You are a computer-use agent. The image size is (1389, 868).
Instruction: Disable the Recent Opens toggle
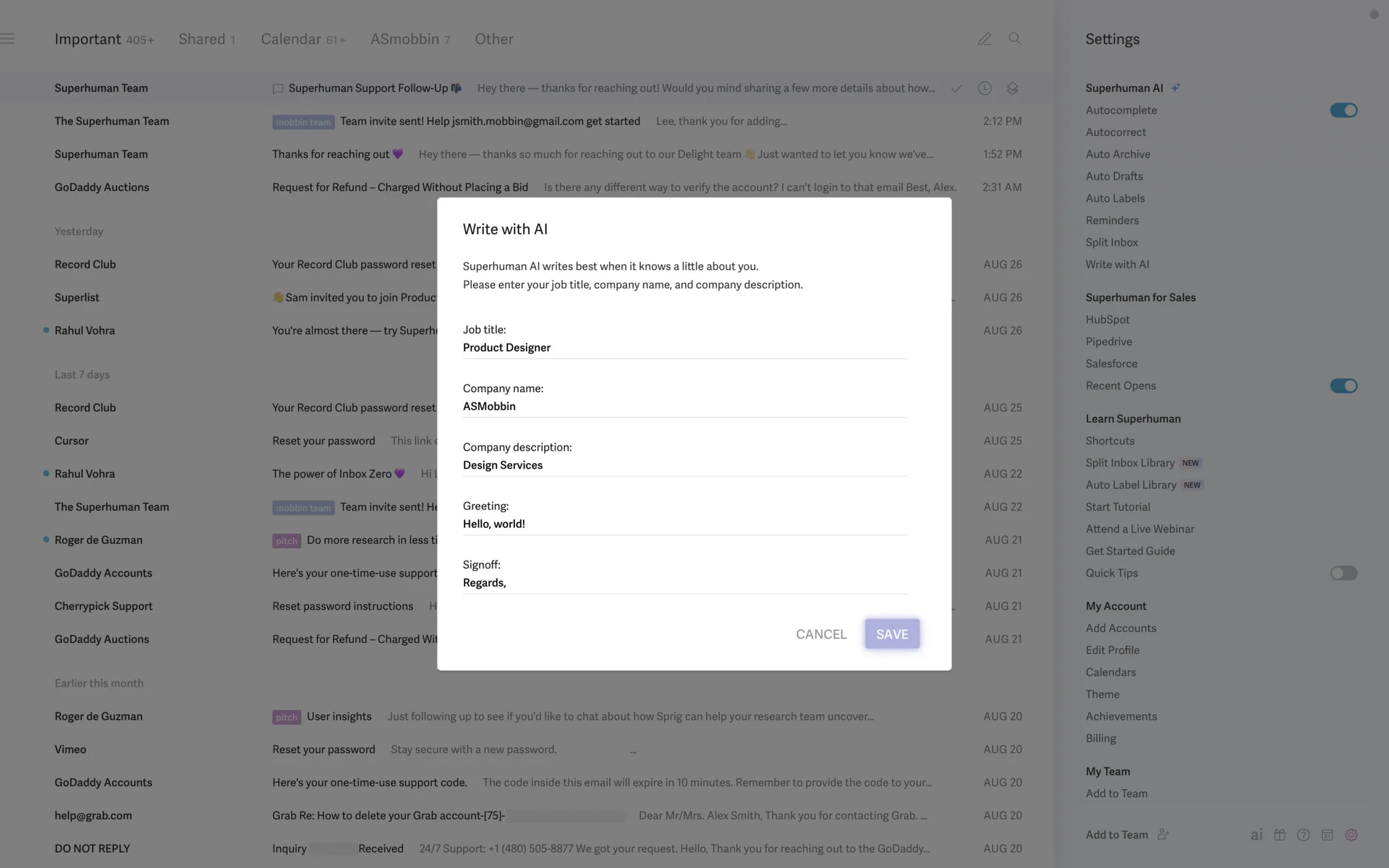1343,386
